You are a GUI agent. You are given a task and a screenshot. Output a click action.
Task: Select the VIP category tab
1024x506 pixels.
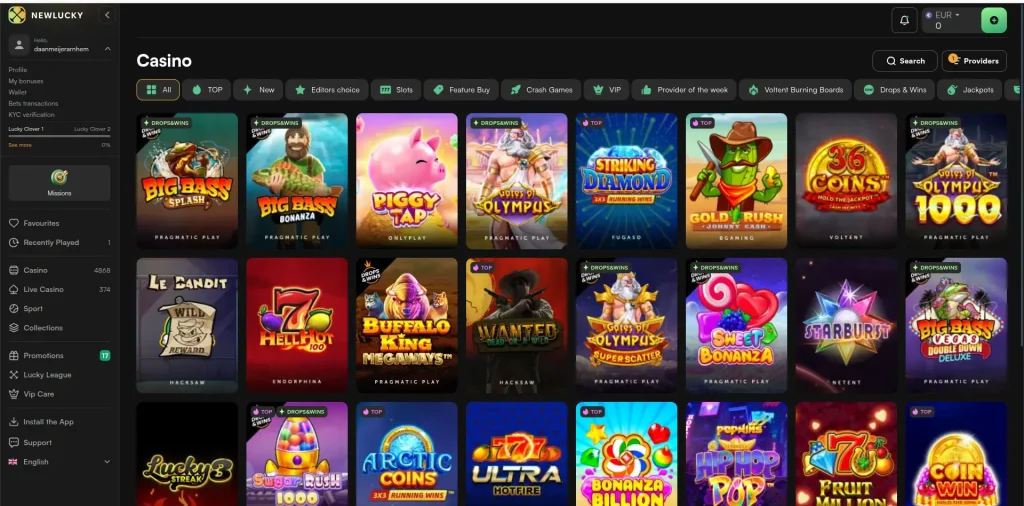[607, 90]
